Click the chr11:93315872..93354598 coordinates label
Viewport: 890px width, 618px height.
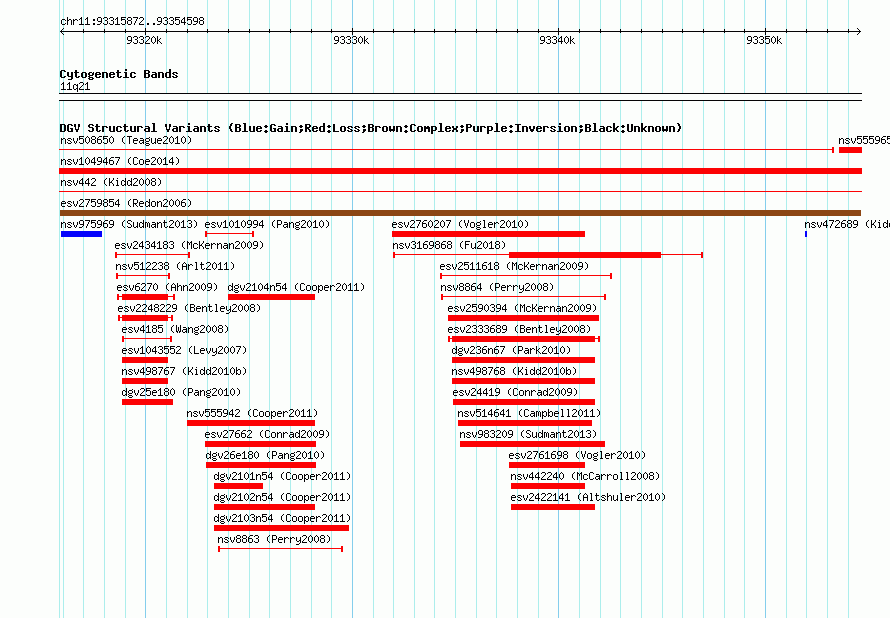pos(132,22)
